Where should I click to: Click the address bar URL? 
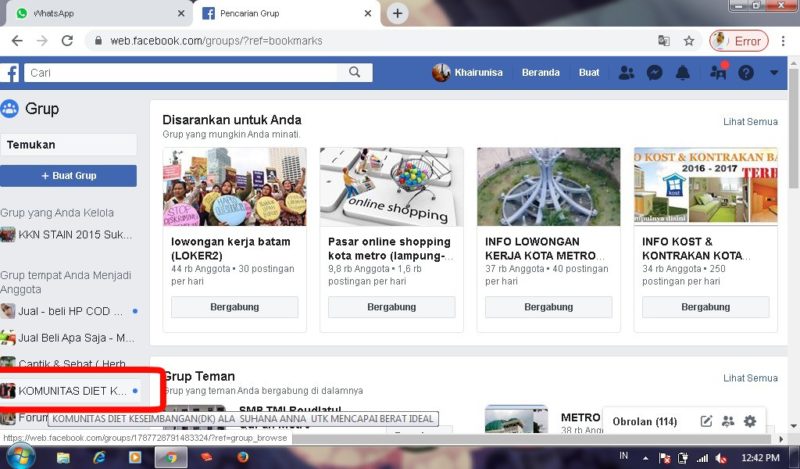[216, 41]
